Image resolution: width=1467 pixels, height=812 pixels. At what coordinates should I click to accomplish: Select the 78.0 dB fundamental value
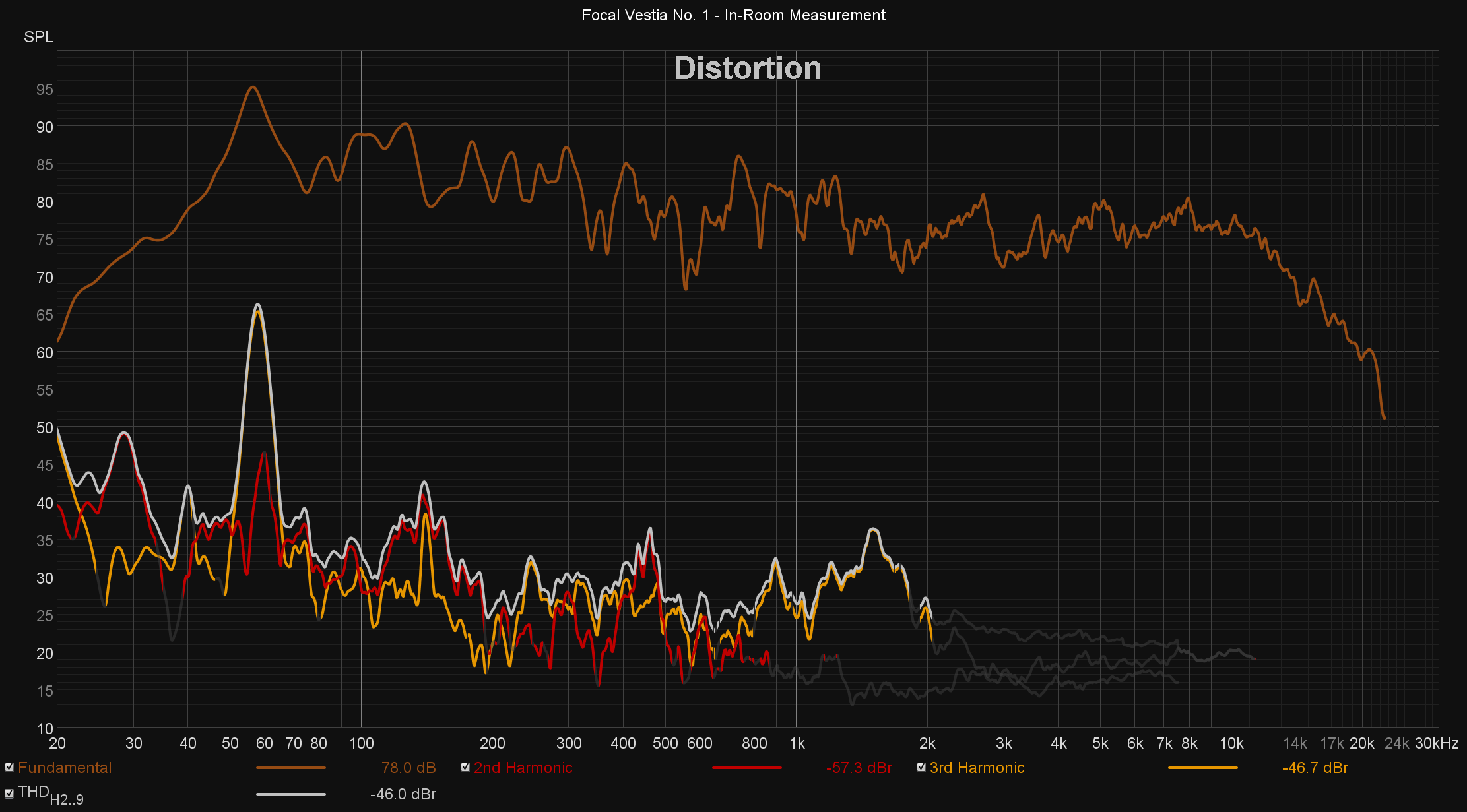pyautogui.click(x=408, y=768)
